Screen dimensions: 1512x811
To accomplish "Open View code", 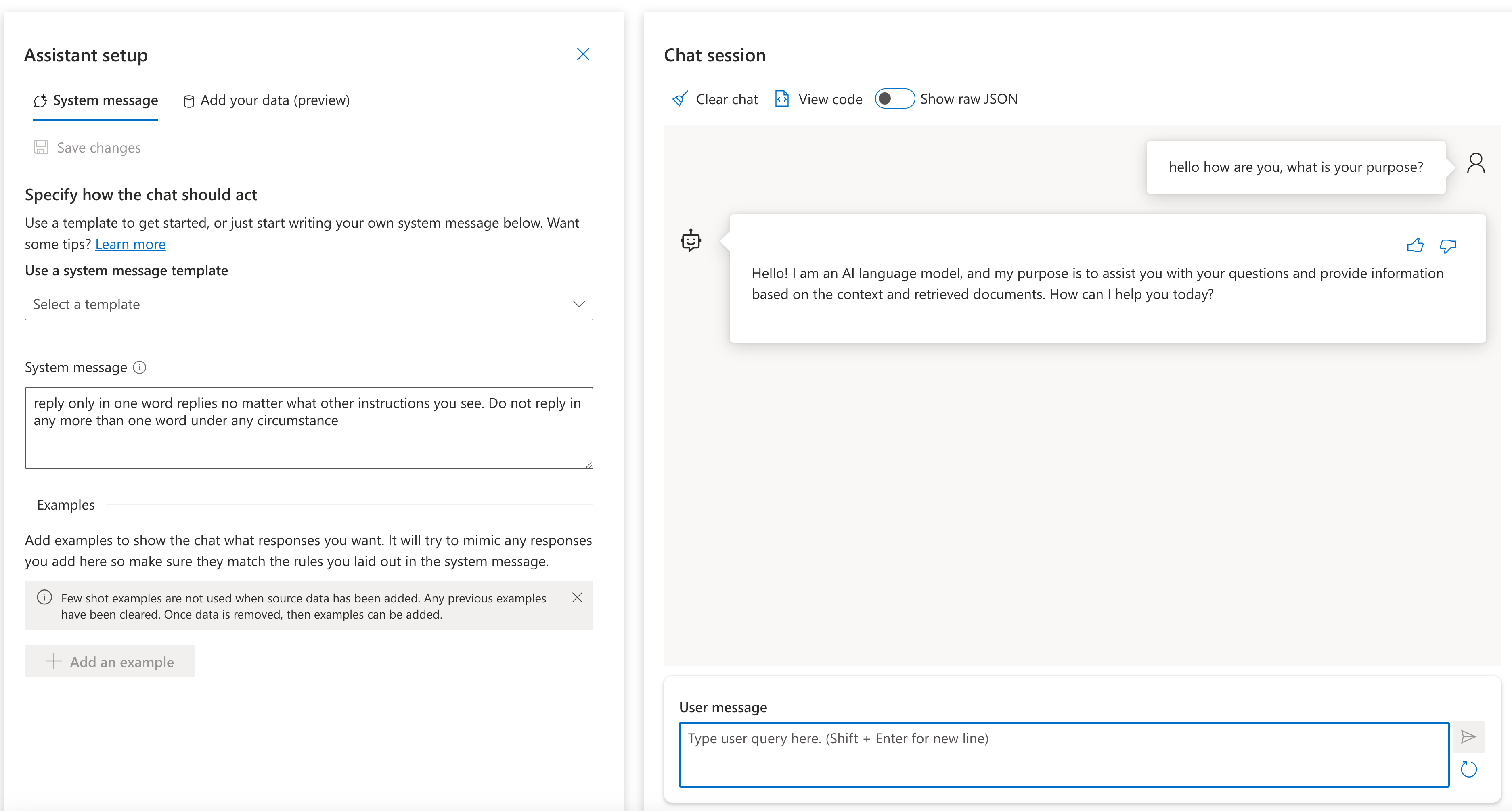I will point(818,98).
